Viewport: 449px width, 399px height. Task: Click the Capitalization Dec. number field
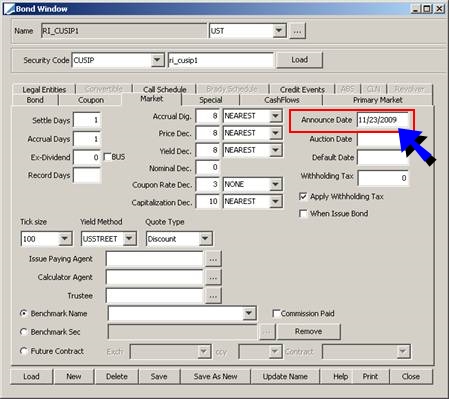pyautogui.click(x=208, y=201)
